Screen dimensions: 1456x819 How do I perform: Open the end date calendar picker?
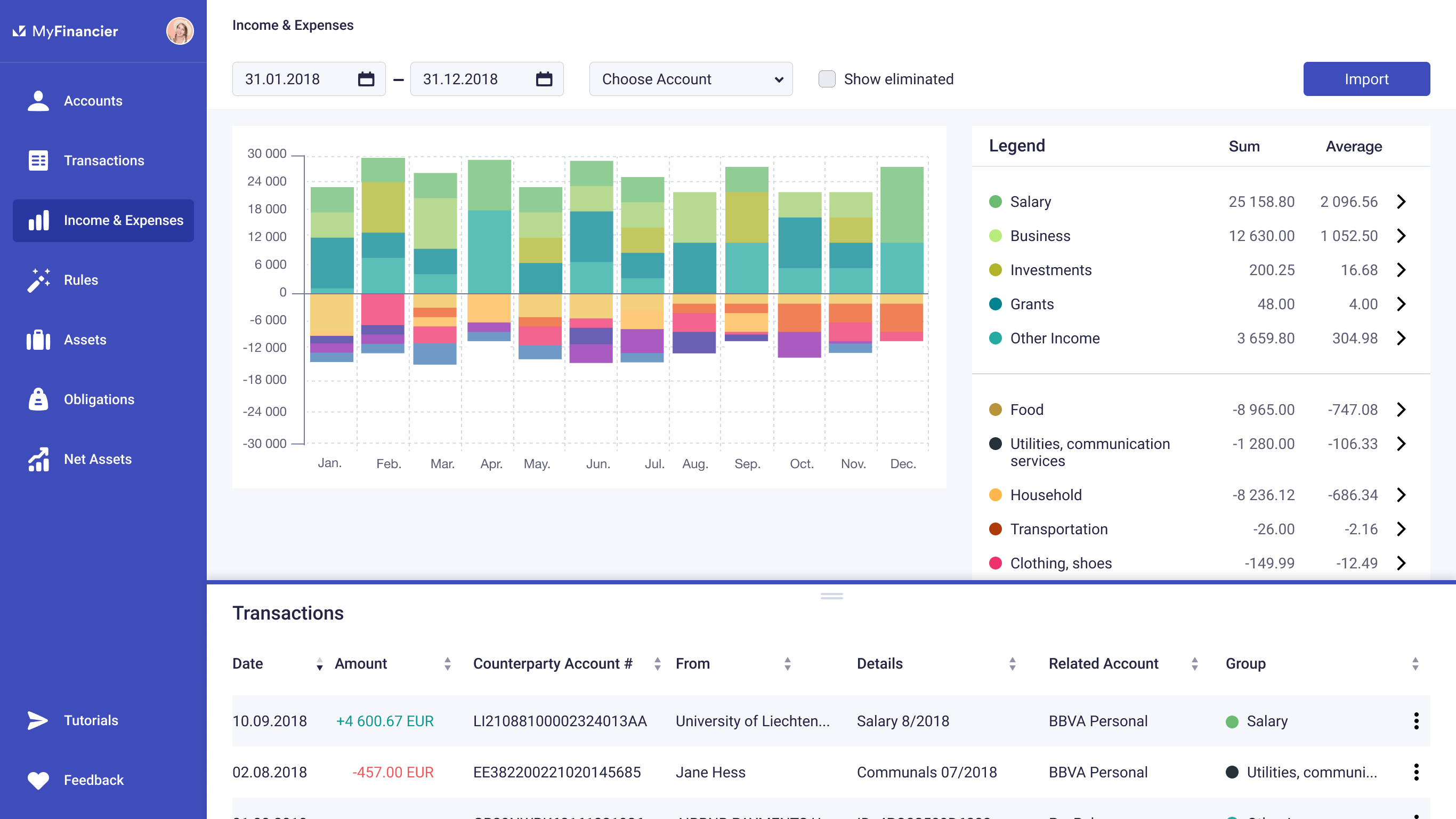[544, 79]
